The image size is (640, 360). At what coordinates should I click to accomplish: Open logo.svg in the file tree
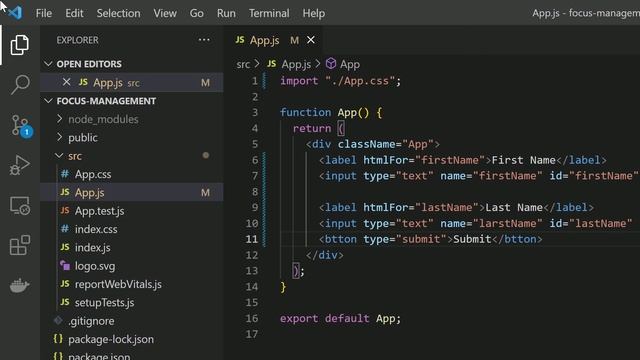coord(95,266)
